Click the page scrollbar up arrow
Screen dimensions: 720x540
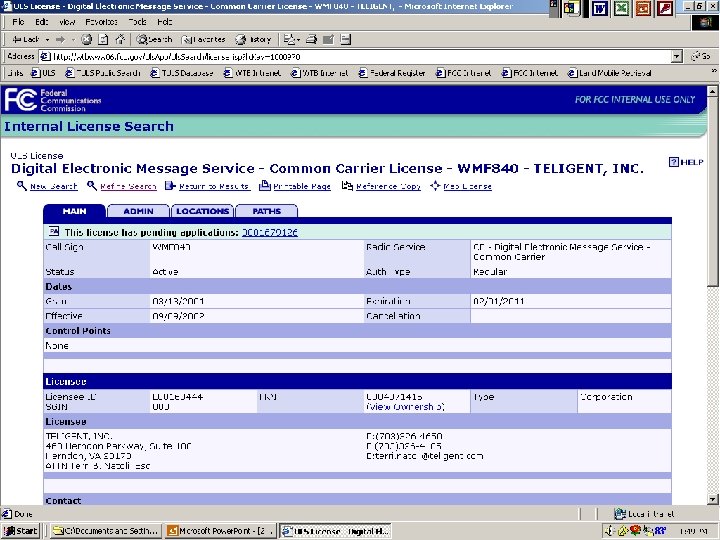712,91
